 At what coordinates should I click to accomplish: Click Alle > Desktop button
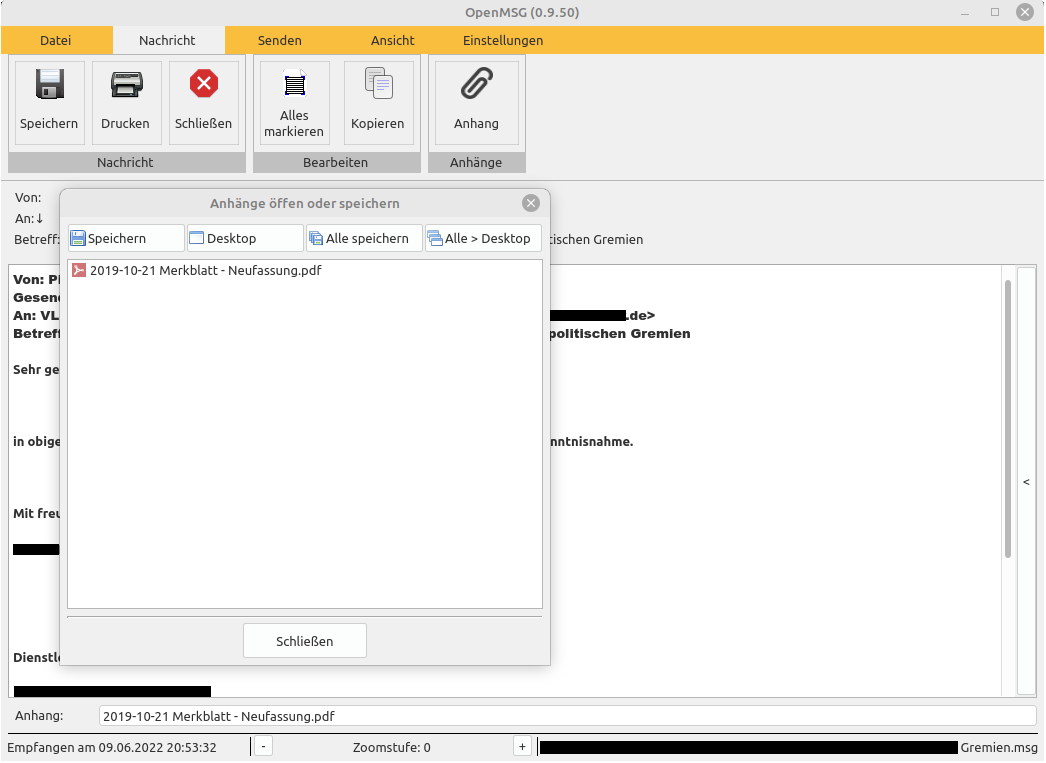pyautogui.click(x=483, y=238)
